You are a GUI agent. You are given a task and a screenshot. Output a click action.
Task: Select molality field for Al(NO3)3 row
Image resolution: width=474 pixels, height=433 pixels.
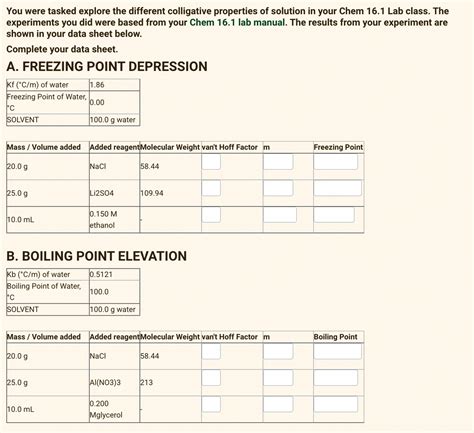[278, 378]
